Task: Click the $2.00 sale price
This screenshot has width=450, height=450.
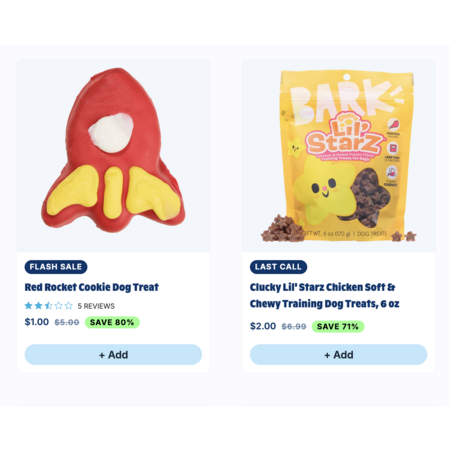Action: click(x=263, y=326)
